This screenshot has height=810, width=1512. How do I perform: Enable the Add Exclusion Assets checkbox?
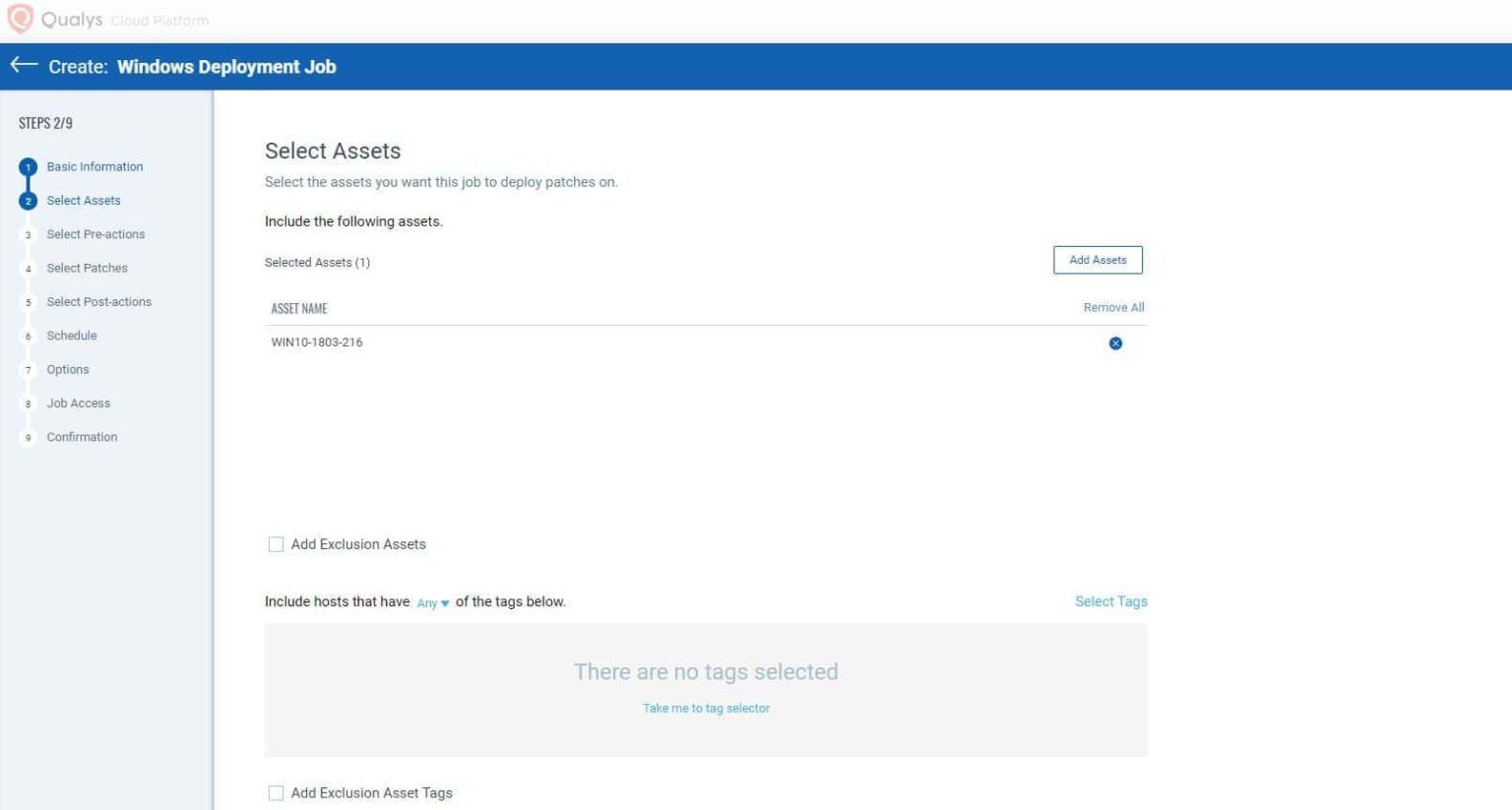[x=276, y=543]
